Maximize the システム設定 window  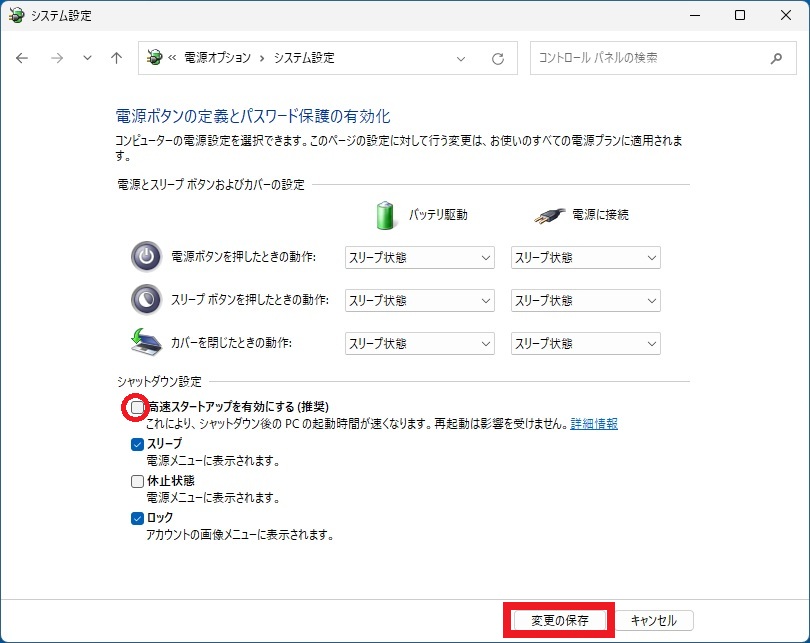click(x=740, y=15)
